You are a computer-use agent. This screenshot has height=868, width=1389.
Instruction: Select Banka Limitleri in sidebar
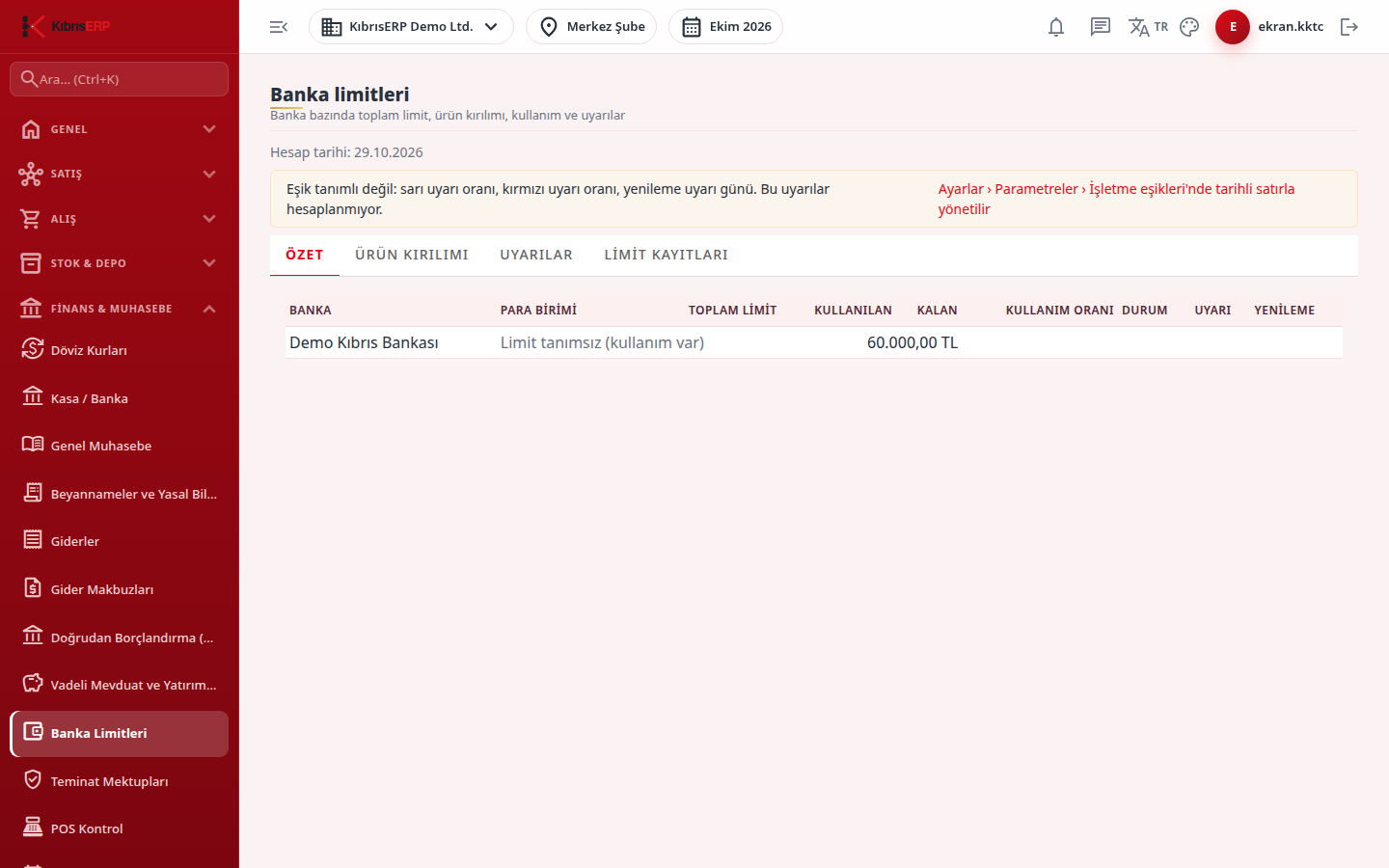[120, 733]
